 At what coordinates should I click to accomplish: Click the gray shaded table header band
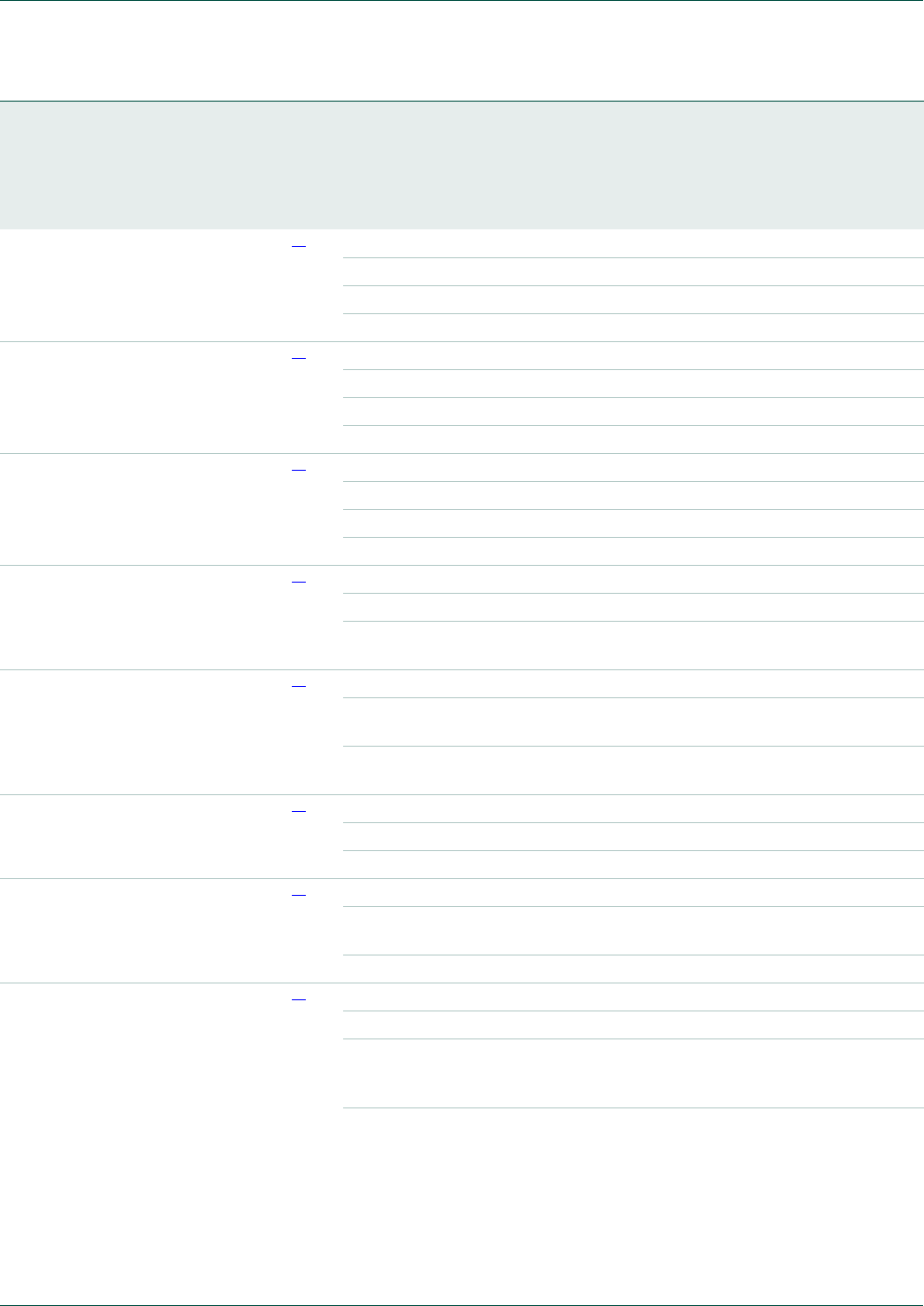462,165
